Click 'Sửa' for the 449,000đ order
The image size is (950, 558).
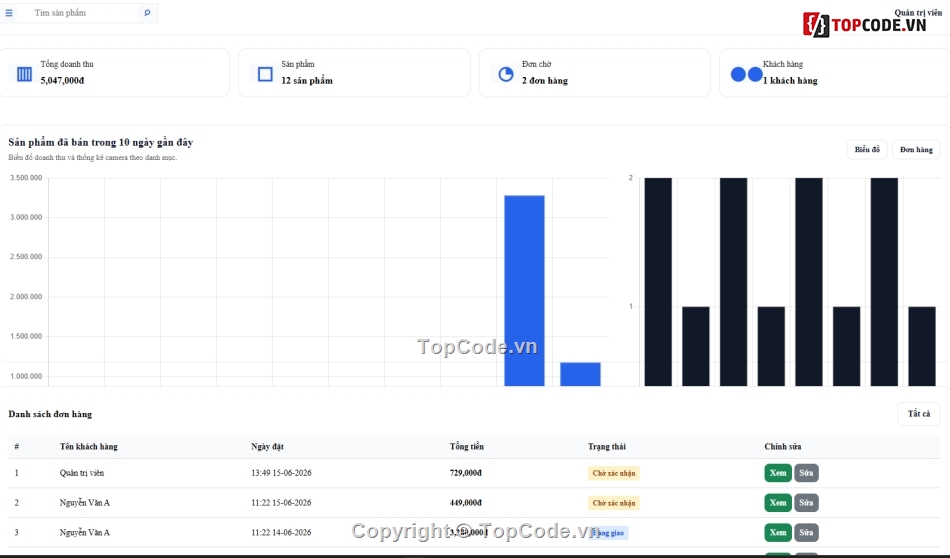click(806, 502)
